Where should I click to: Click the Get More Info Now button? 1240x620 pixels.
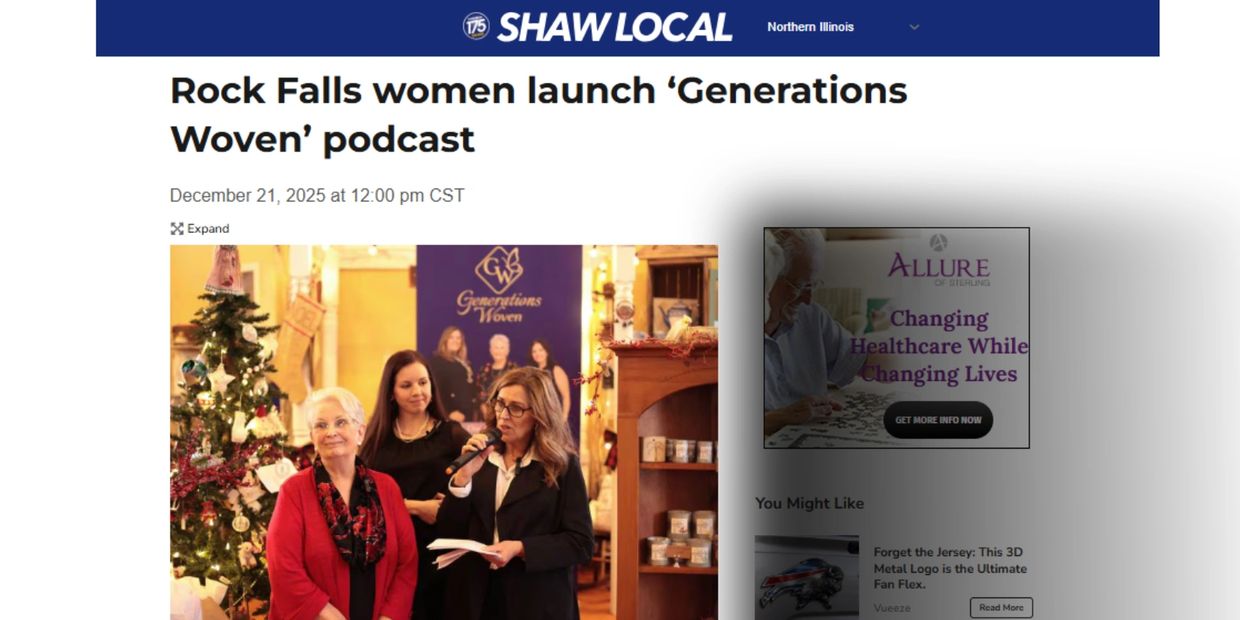pos(938,420)
